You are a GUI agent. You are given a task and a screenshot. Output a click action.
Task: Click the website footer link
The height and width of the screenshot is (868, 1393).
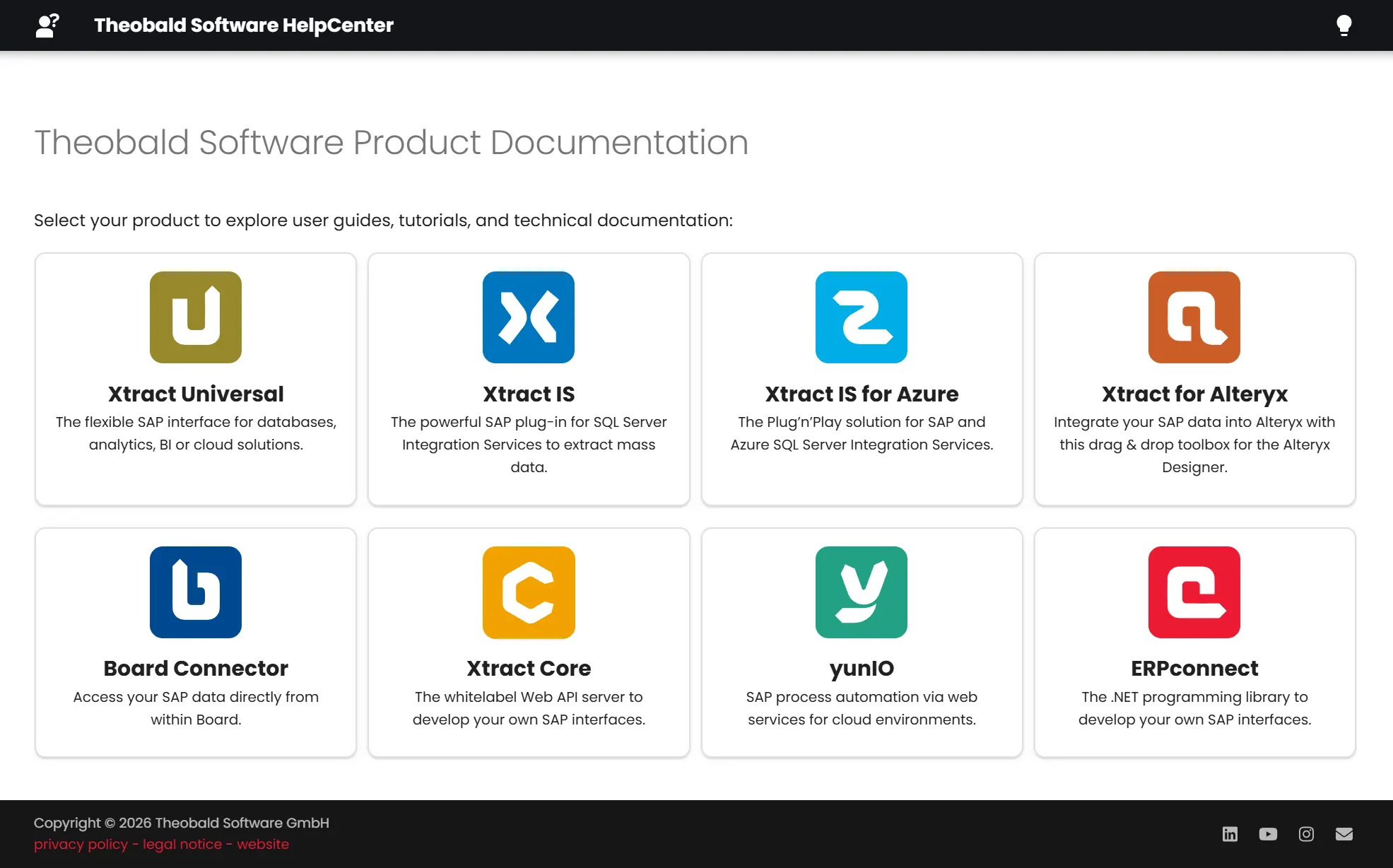coord(263,844)
